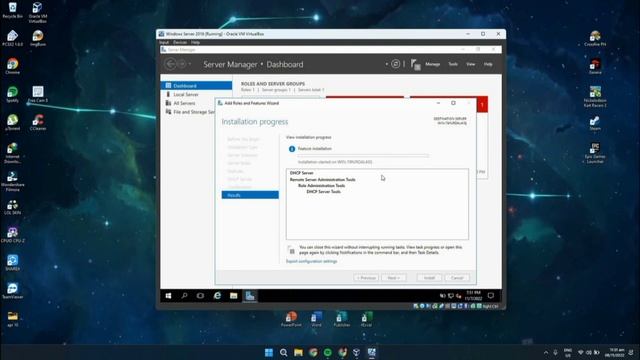
Task: Open the guest Windows Start button
Action: [168, 296]
